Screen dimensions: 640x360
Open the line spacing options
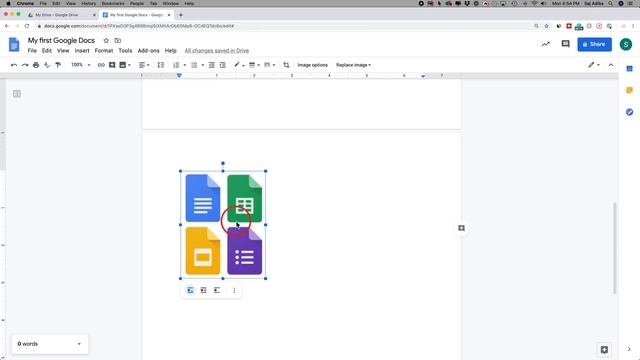[161, 65]
